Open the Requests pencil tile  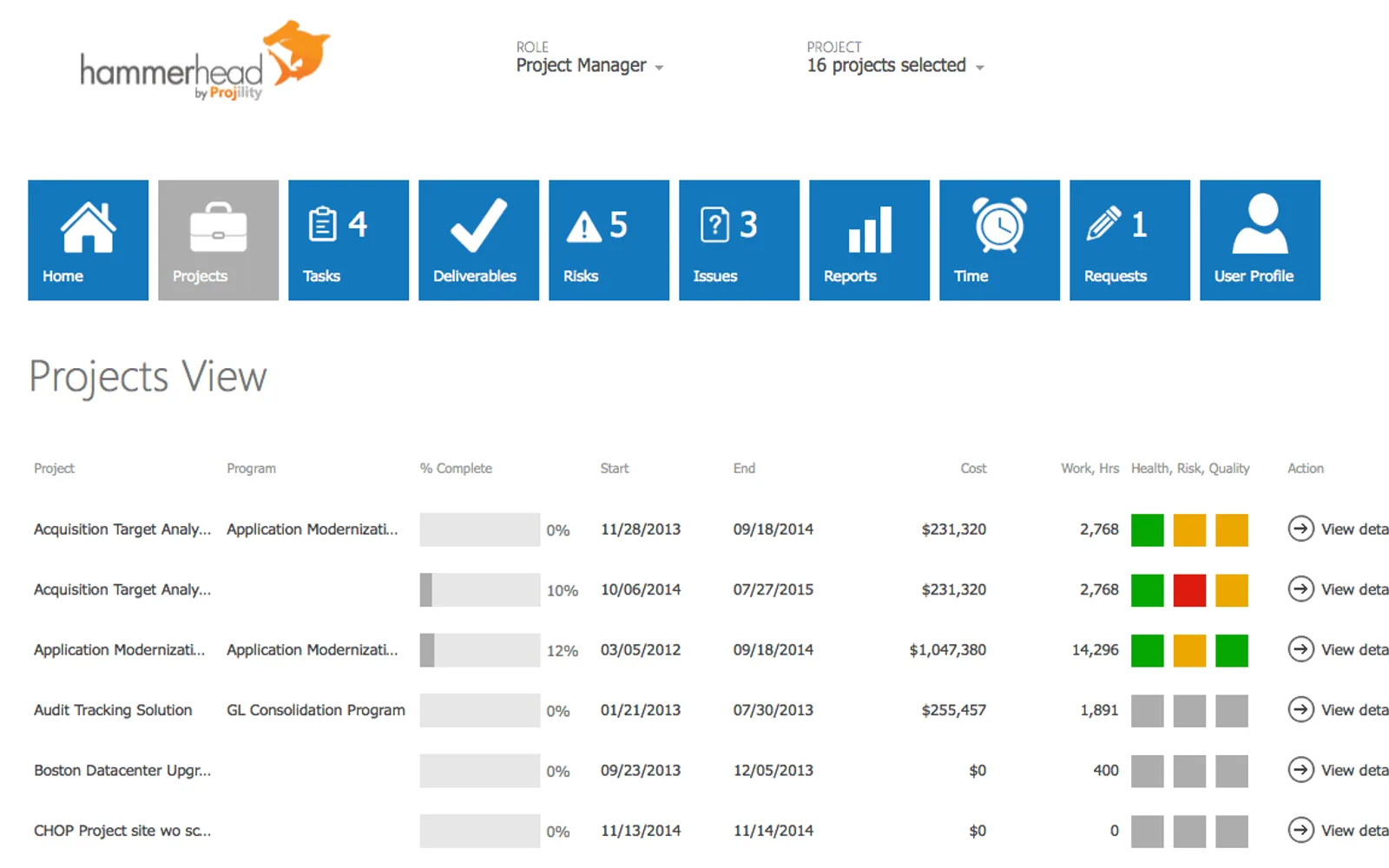(x=1129, y=240)
